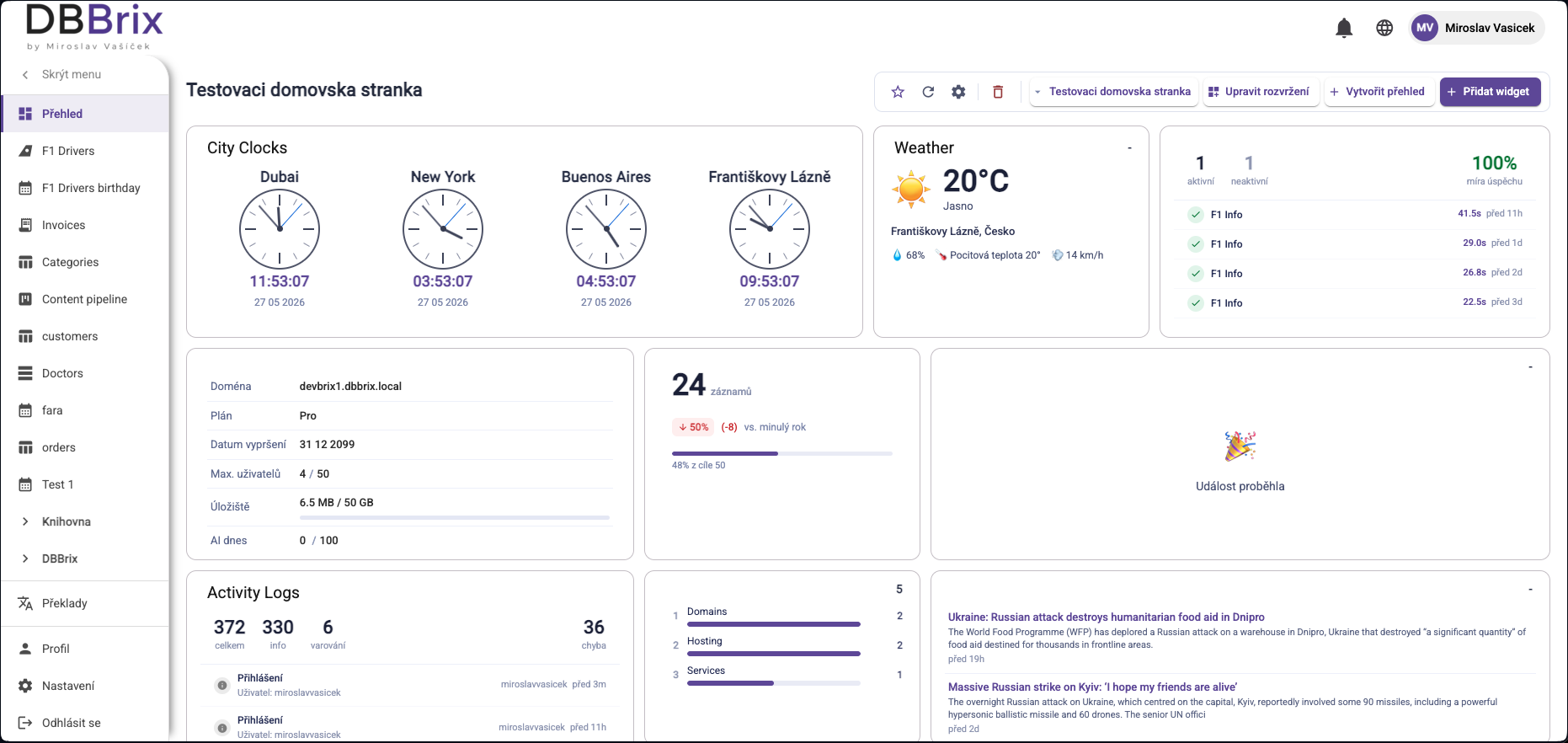Click the 48% z cíle progress bar

click(x=781, y=453)
